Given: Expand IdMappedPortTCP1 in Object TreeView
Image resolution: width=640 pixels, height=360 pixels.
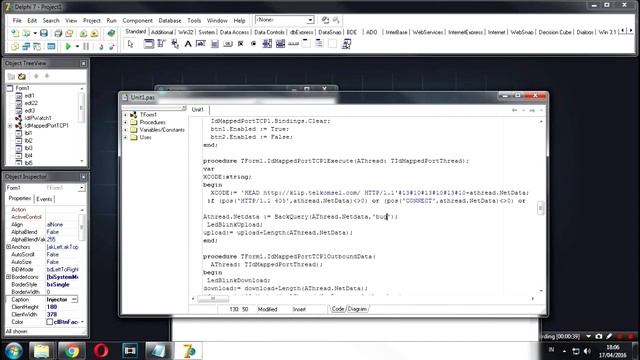Looking at the screenshot, I should coord(10,126).
